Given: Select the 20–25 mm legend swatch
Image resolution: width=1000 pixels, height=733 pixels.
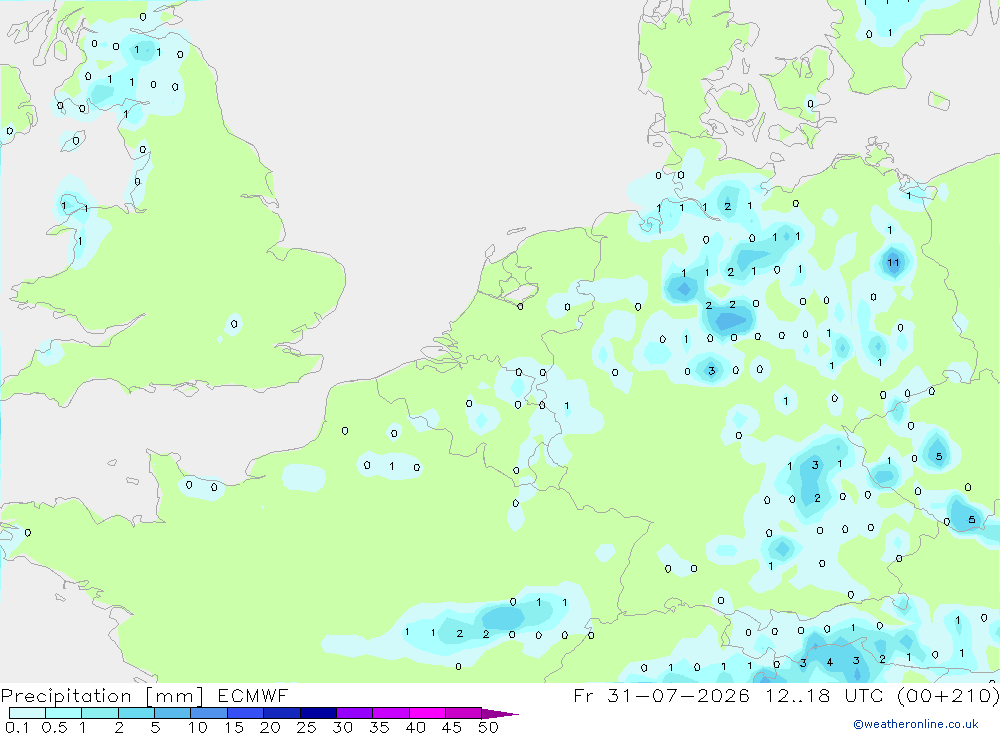Looking at the screenshot, I should point(281,713).
